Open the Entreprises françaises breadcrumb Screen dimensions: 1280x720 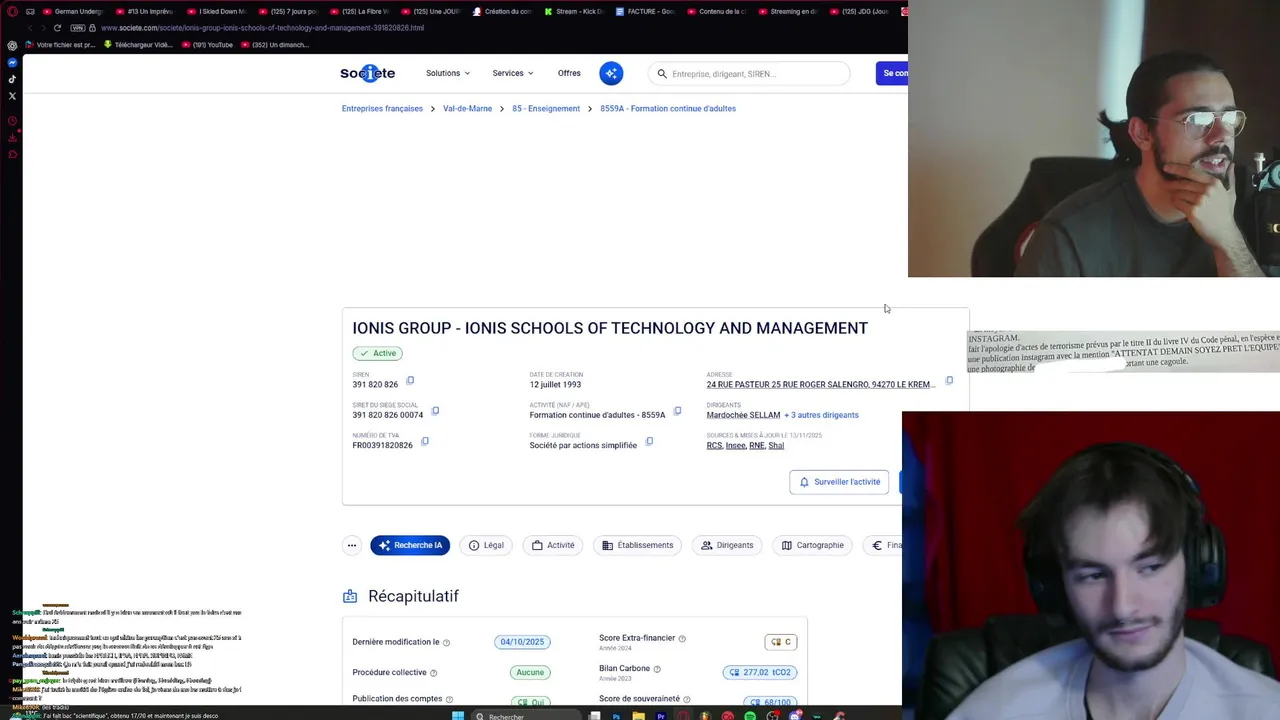pyautogui.click(x=382, y=108)
